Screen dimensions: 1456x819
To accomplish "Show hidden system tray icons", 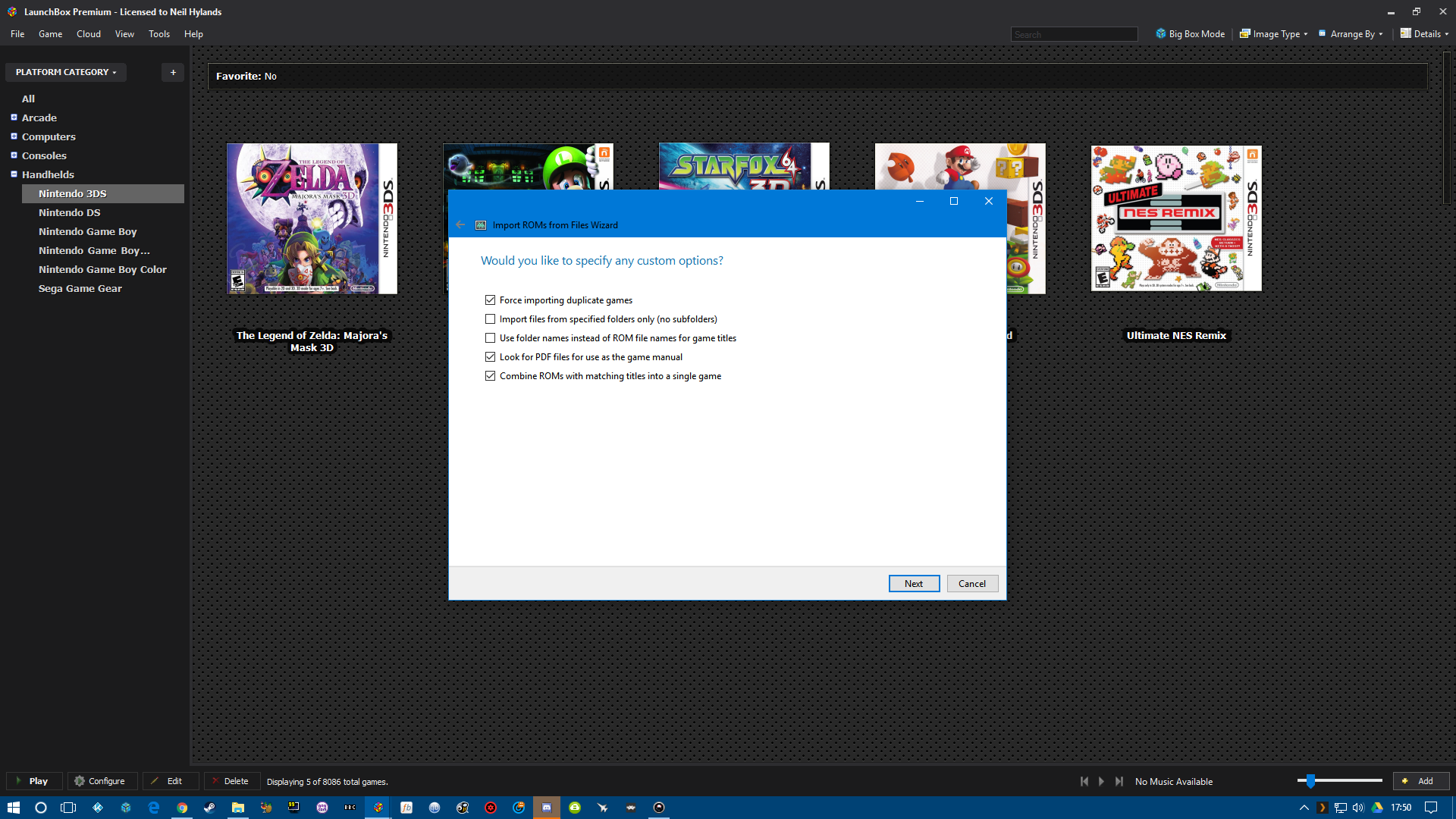I will (x=1304, y=808).
